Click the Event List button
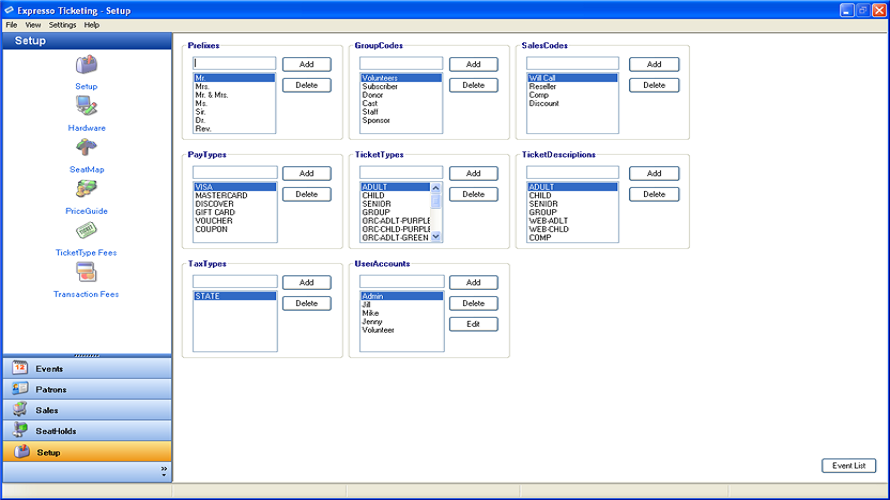890x500 pixels. coord(849,465)
